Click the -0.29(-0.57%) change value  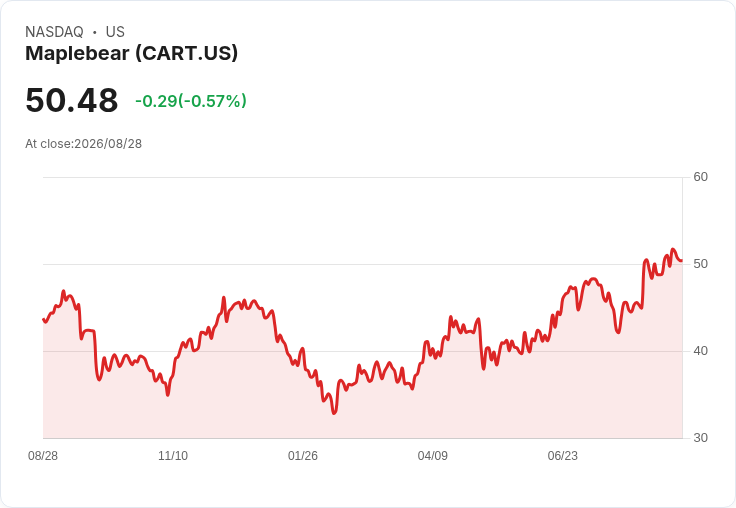click(191, 101)
